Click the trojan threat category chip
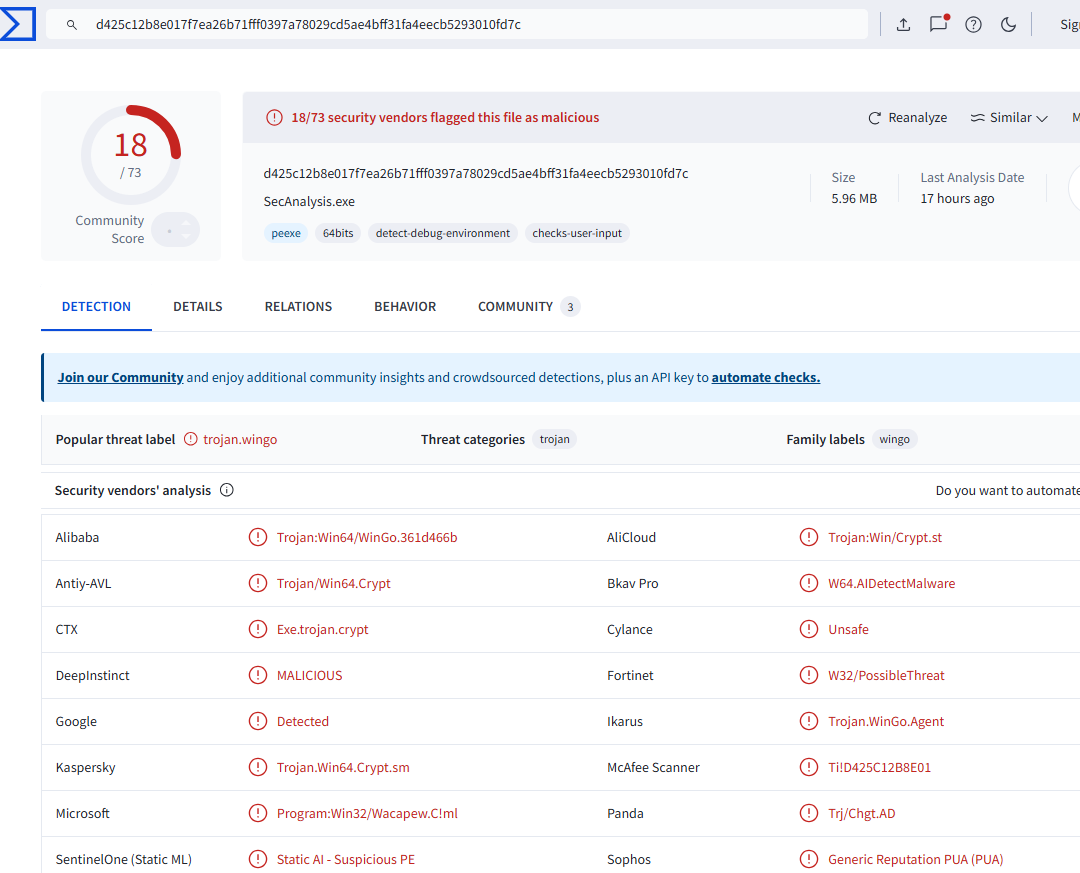Screen dimensions: 1080x873 (554, 439)
